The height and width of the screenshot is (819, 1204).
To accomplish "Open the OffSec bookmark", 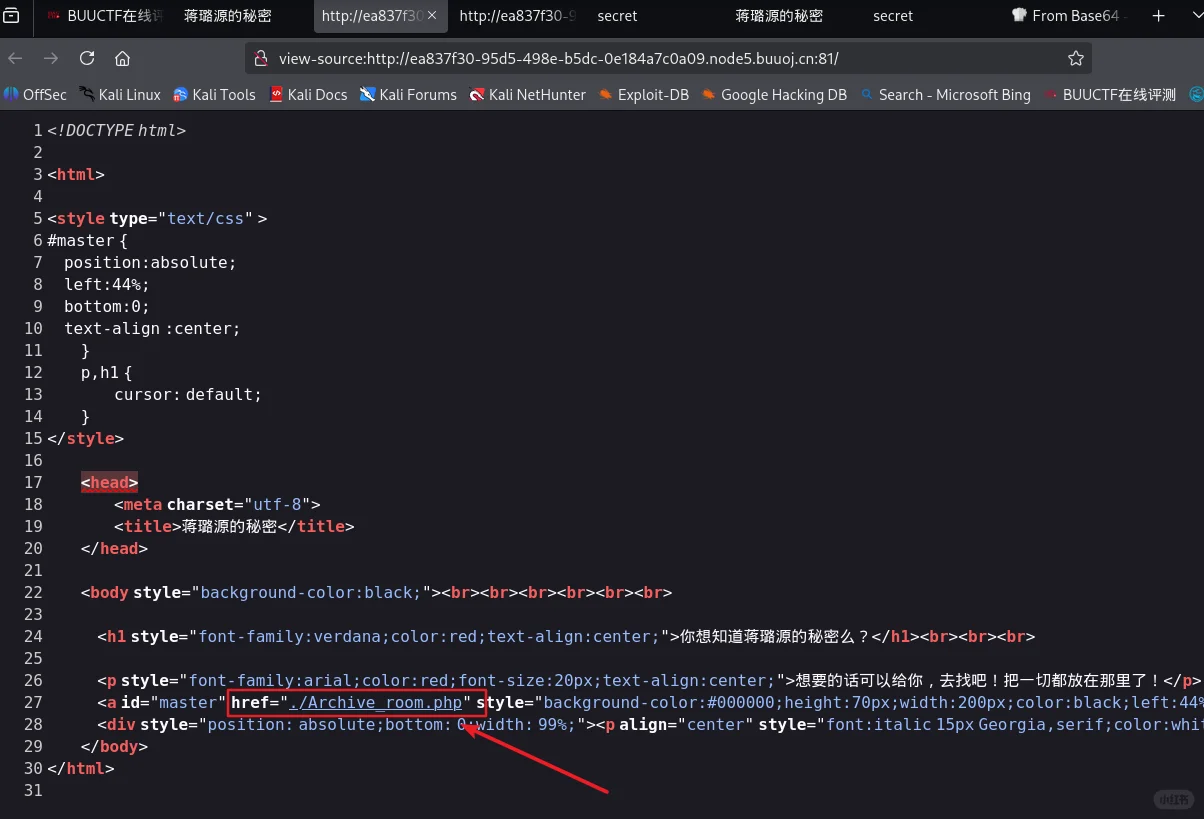I will coord(35,94).
